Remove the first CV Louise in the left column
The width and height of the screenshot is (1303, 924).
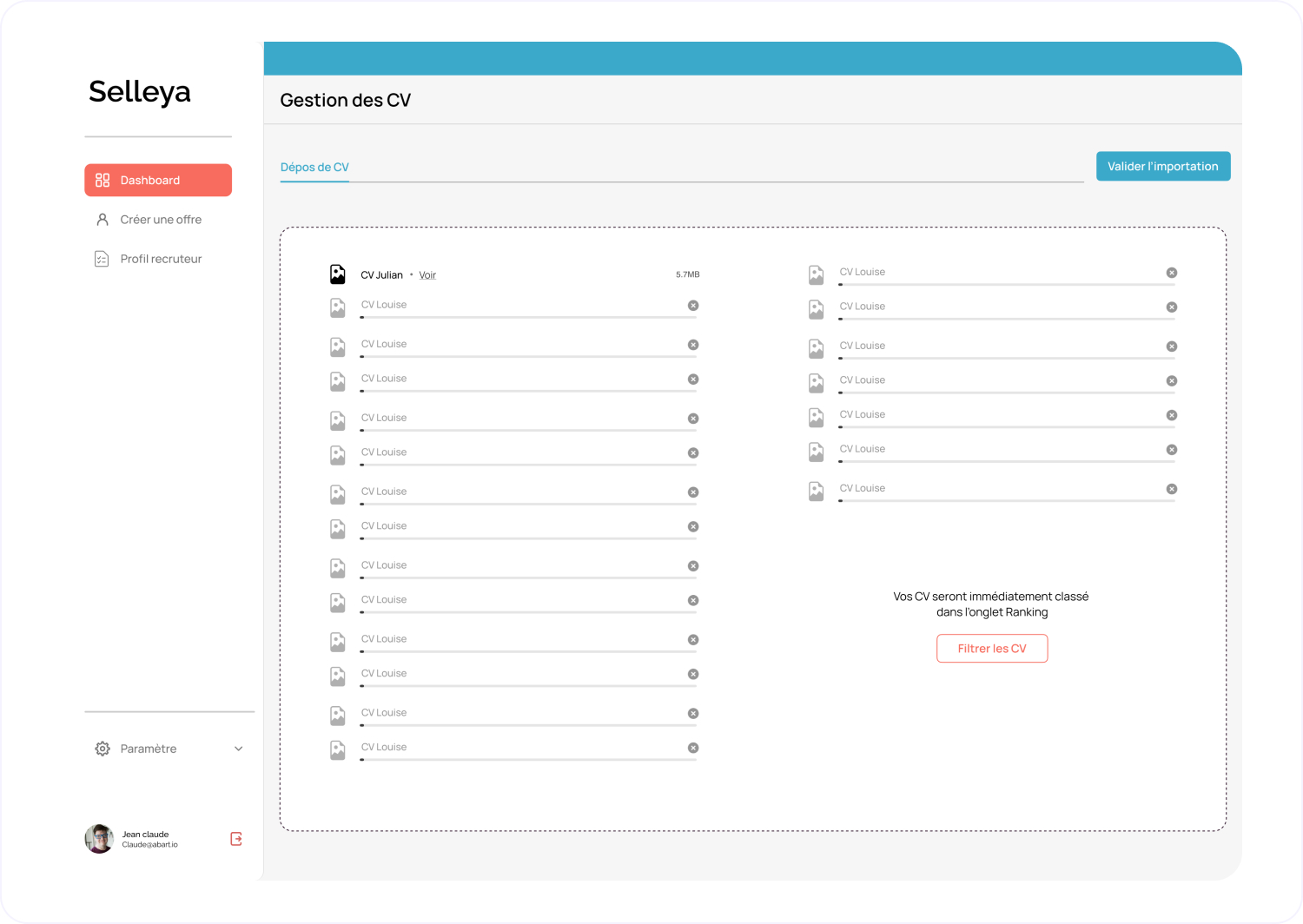[692, 306]
